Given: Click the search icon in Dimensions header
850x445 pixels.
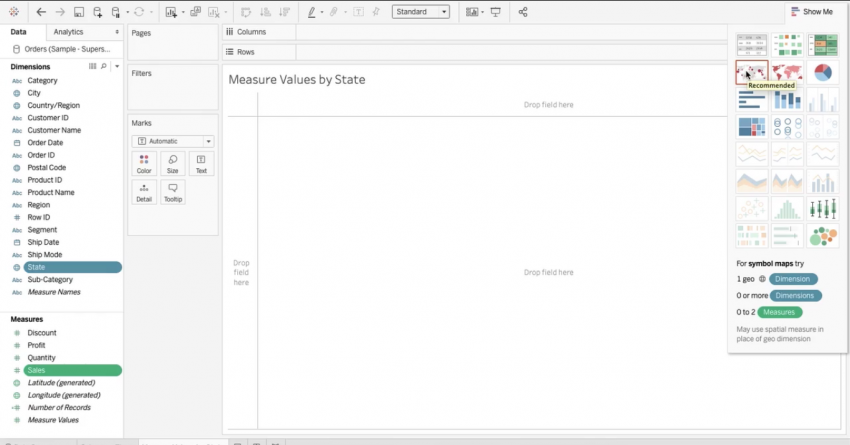Looking at the screenshot, I should [x=103, y=66].
